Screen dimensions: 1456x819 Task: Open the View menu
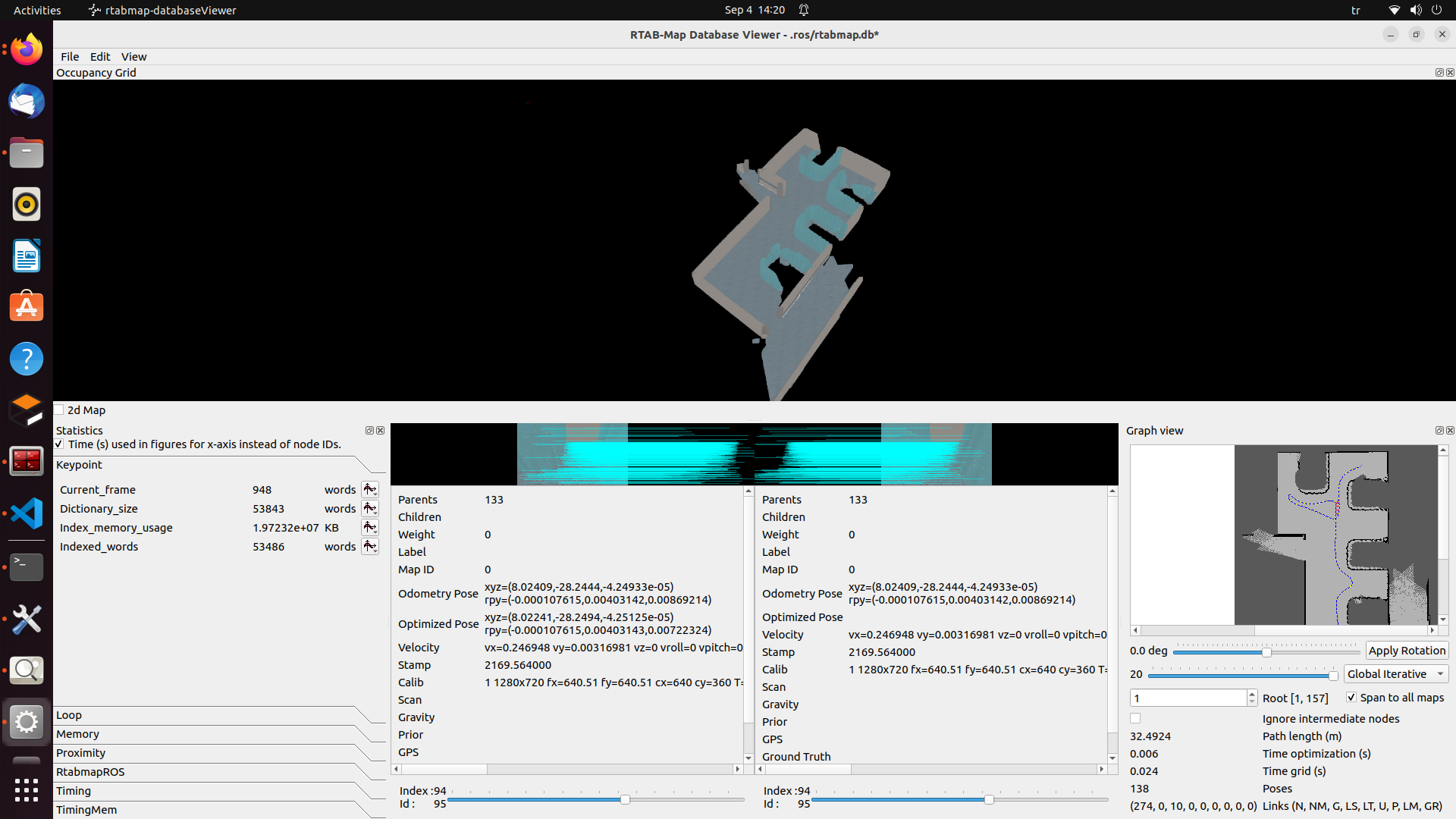tap(133, 56)
